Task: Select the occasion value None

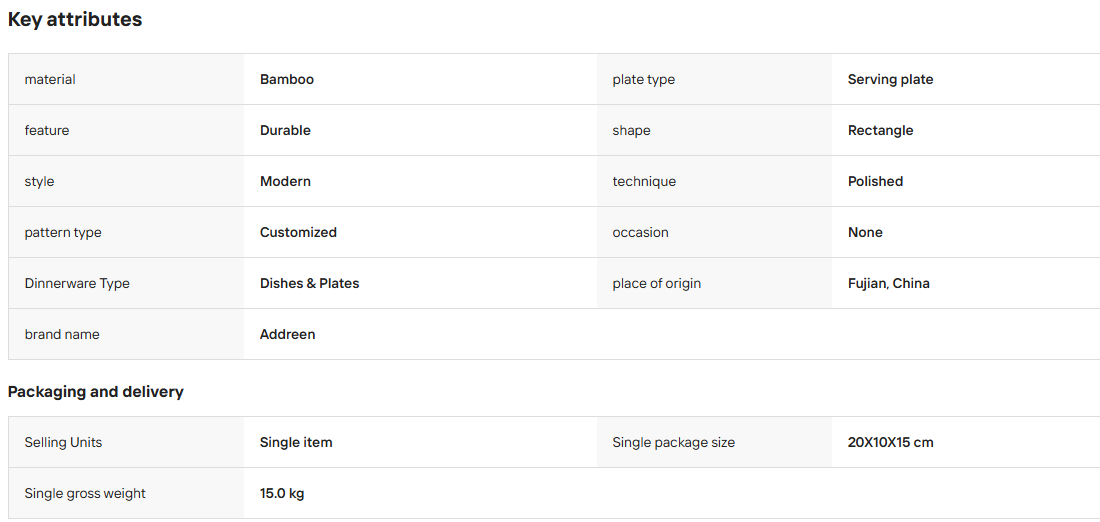Action: tap(865, 232)
